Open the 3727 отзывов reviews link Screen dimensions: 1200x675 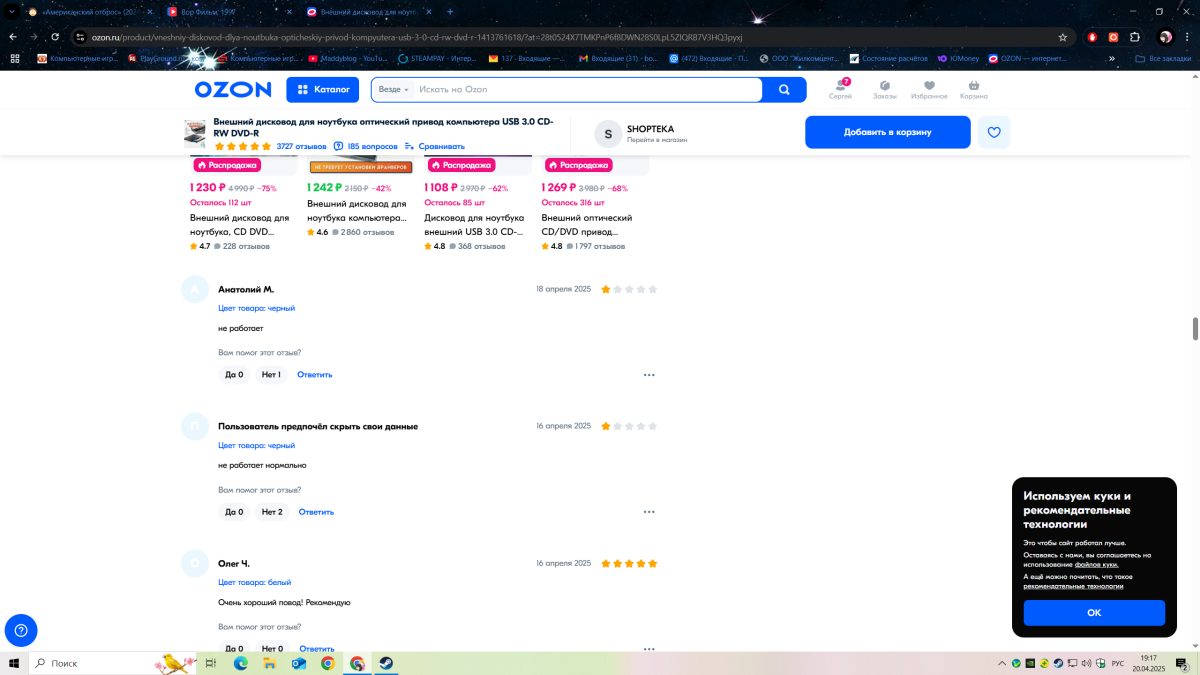tap(301, 146)
